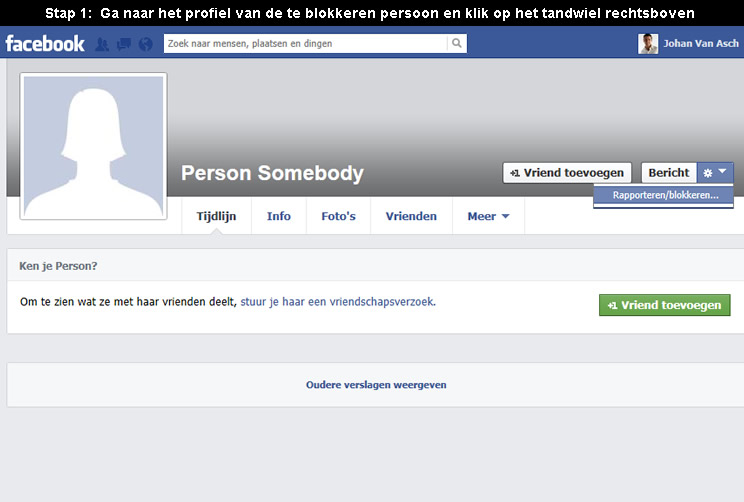Click the green Vriend toevoegen button
The width and height of the screenshot is (744, 502).
(x=664, y=305)
